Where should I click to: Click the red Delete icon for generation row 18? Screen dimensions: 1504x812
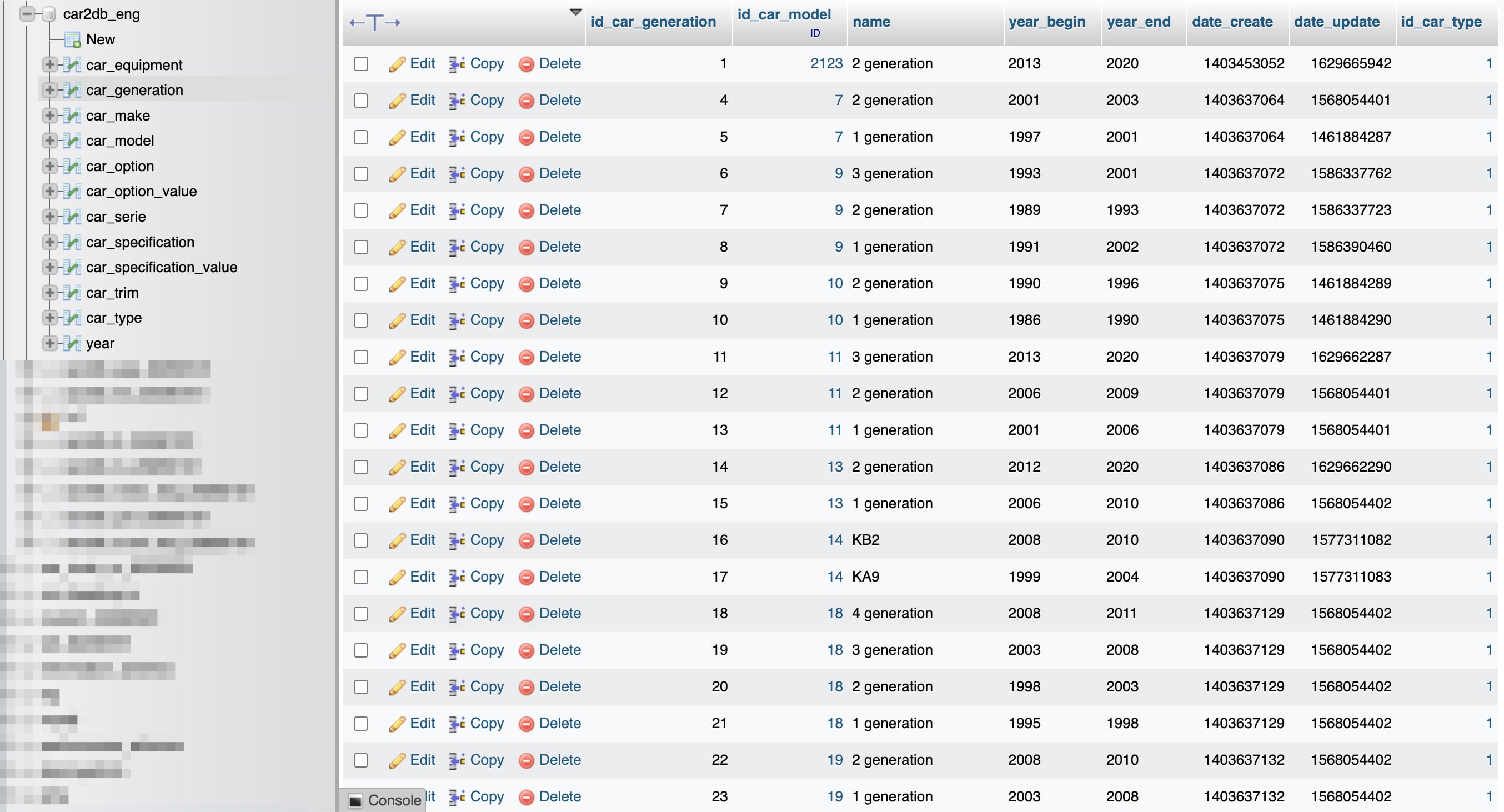[526, 614]
